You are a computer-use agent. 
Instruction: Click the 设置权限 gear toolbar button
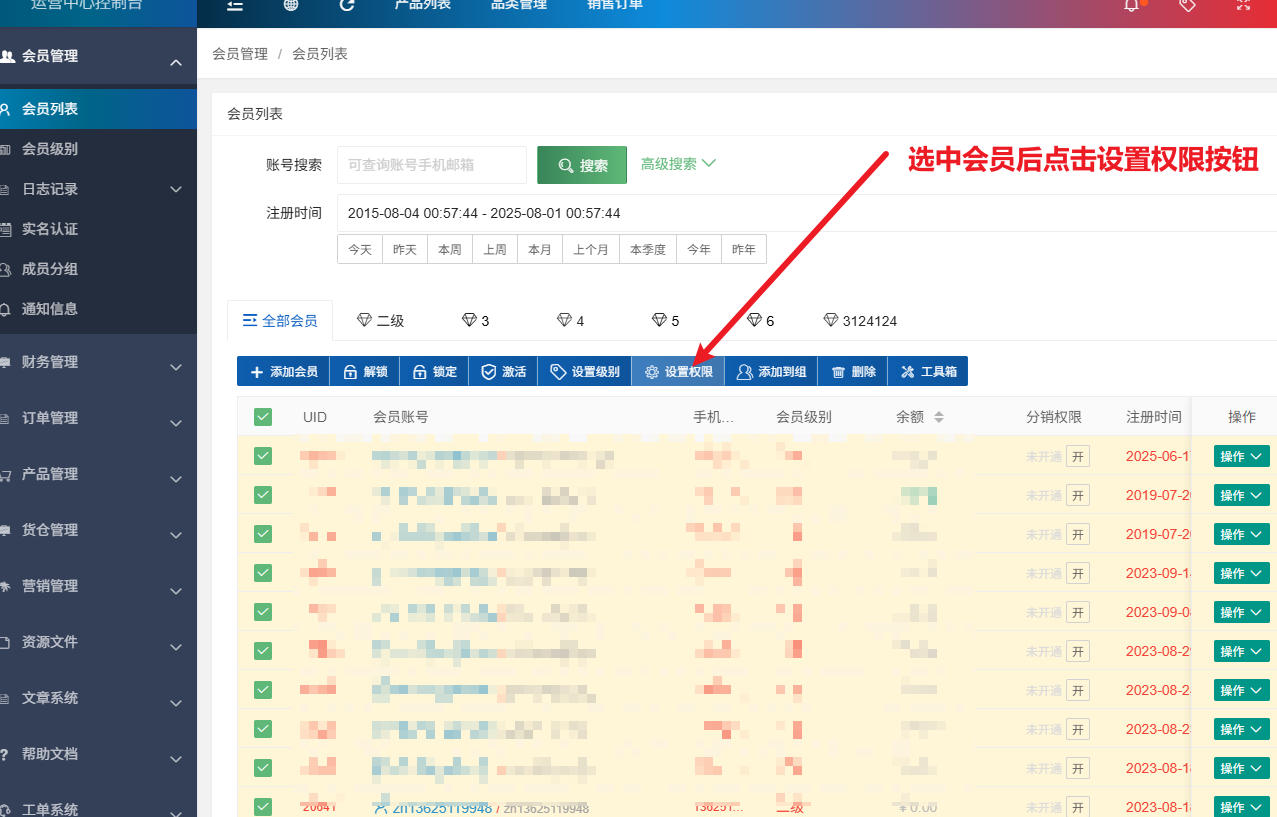tap(678, 372)
